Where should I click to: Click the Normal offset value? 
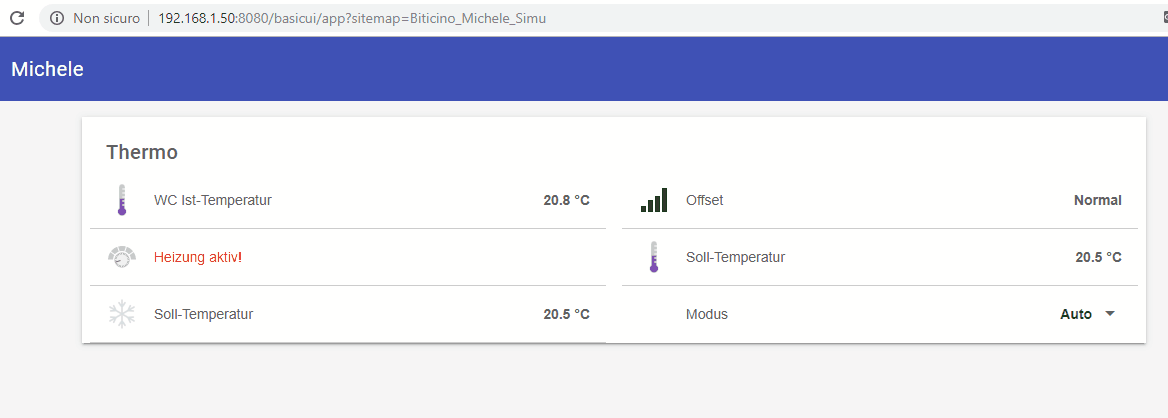click(1097, 200)
